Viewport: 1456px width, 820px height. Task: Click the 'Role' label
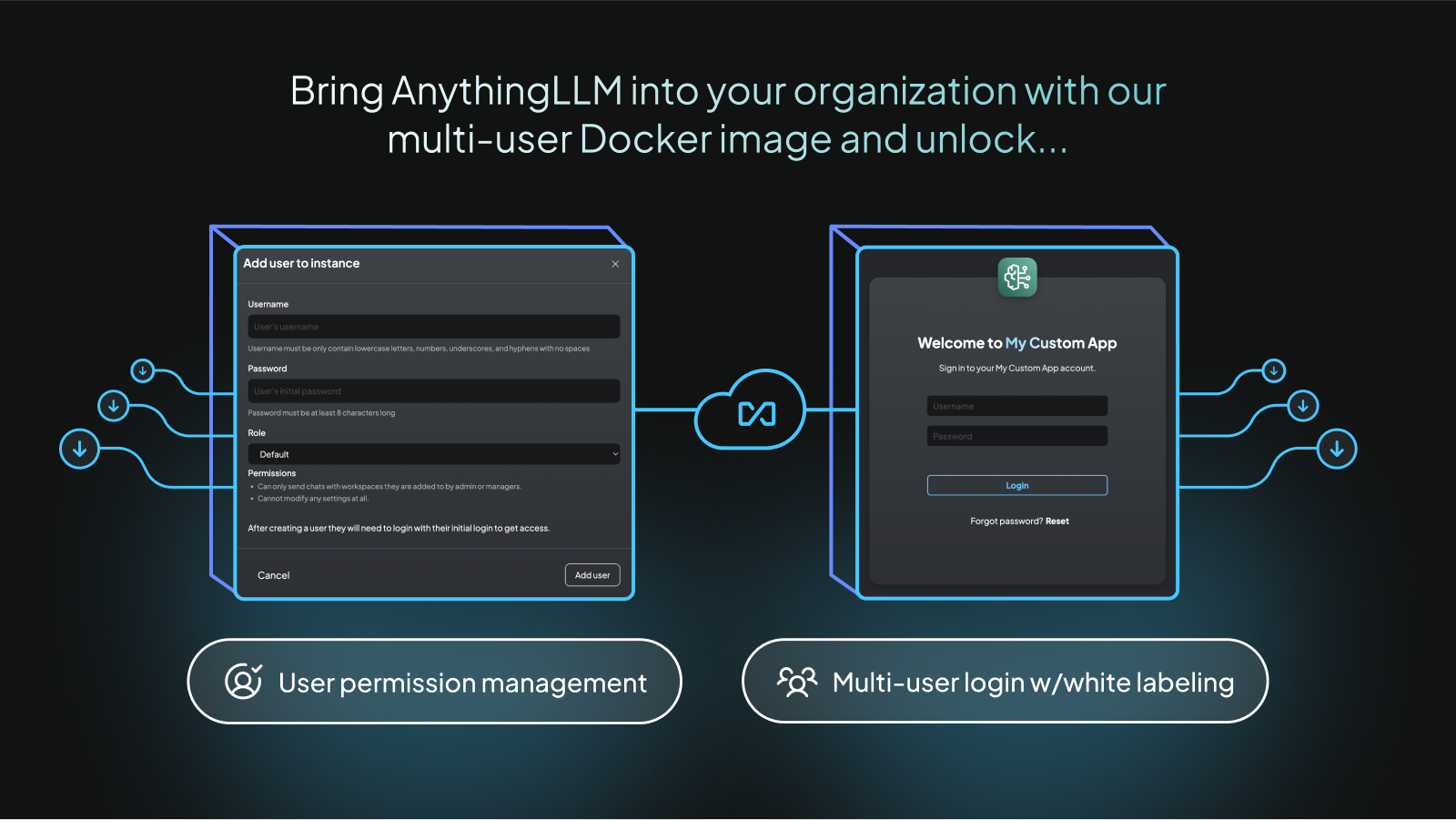click(x=257, y=433)
